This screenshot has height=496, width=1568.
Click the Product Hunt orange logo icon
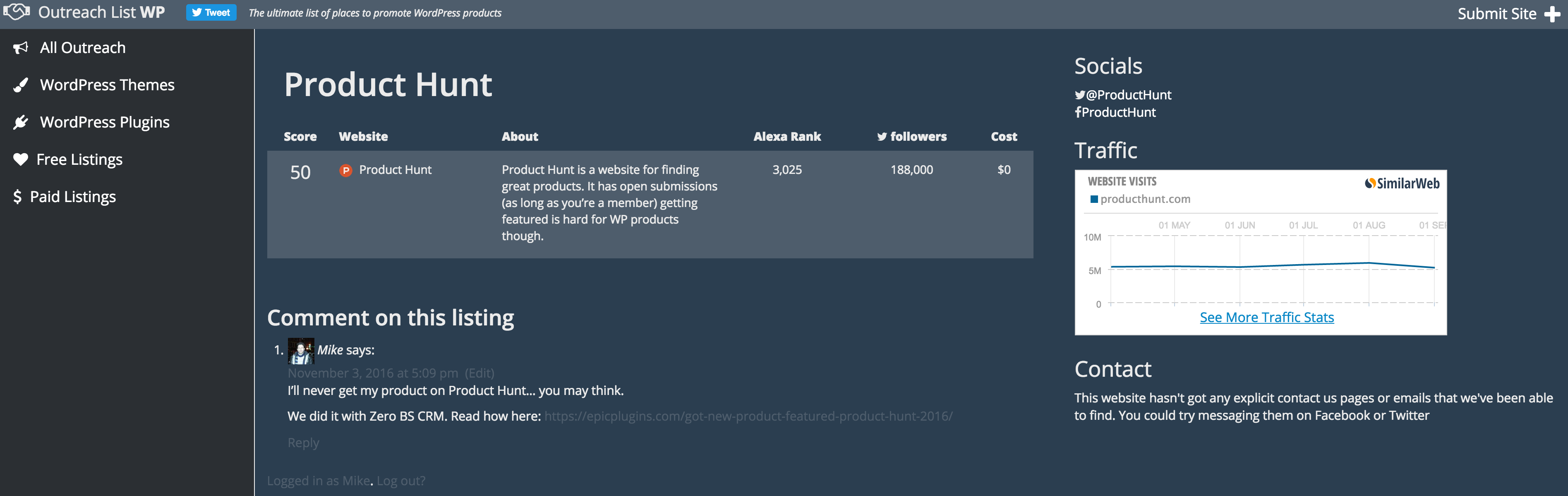click(346, 171)
